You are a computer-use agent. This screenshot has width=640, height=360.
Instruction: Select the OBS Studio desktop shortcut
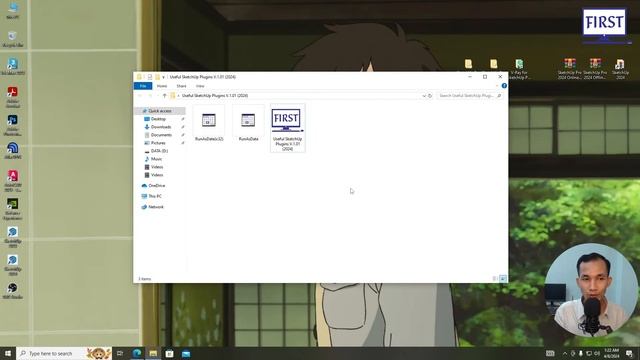click(13, 291)
